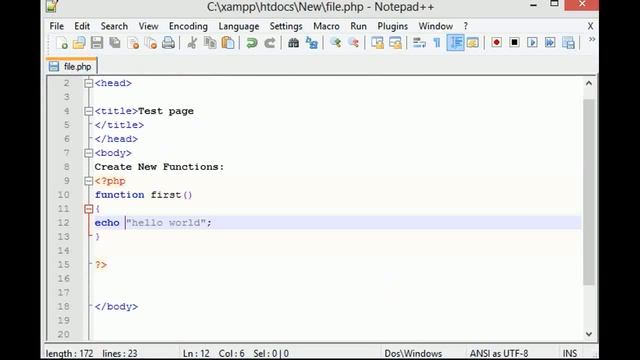This screenshot has height=360, width=640.
Task: Save the file using the floppy disk icon
Action: click(x=97, y=43)
